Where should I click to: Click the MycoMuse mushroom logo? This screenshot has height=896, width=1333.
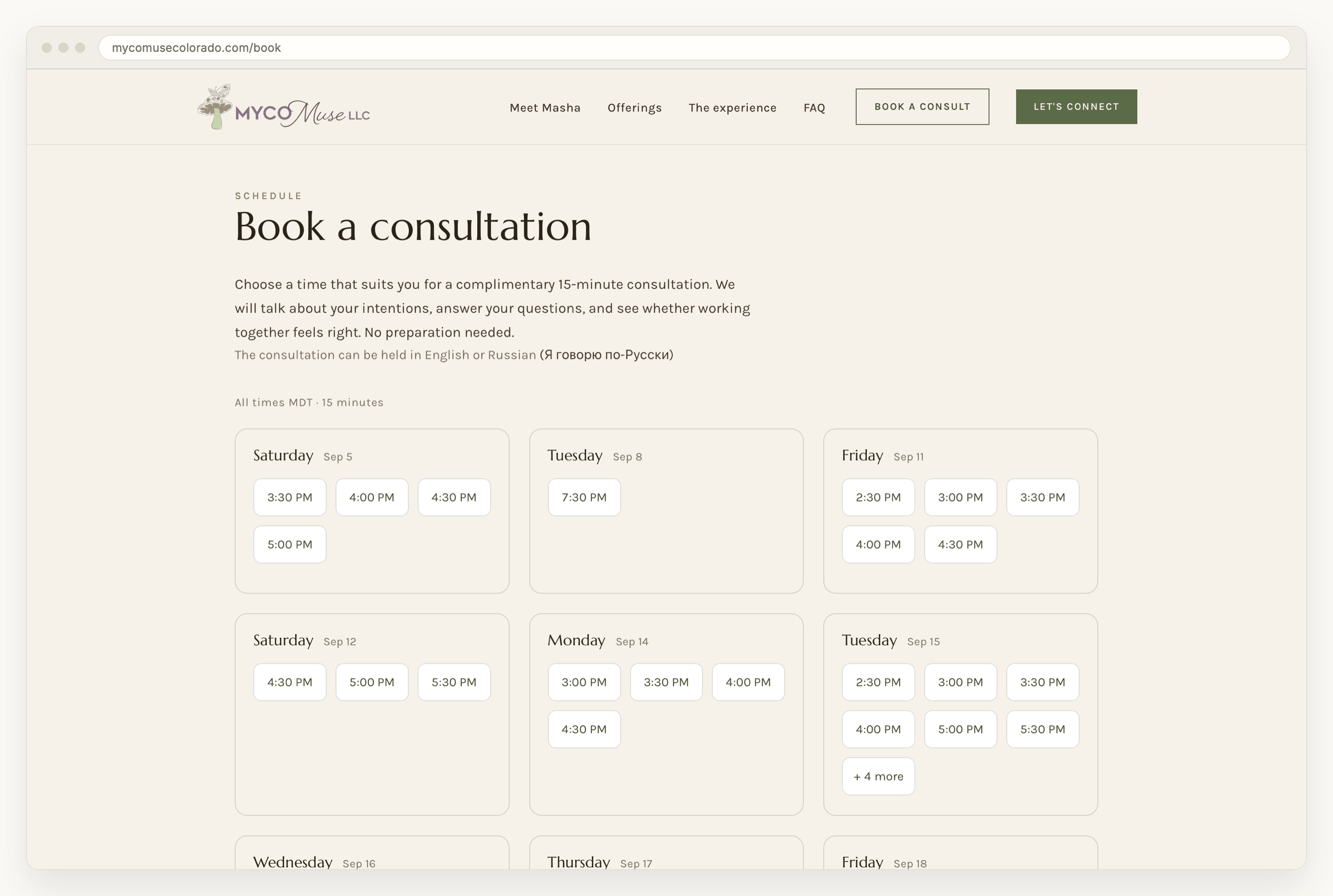[x=283, y=107]
